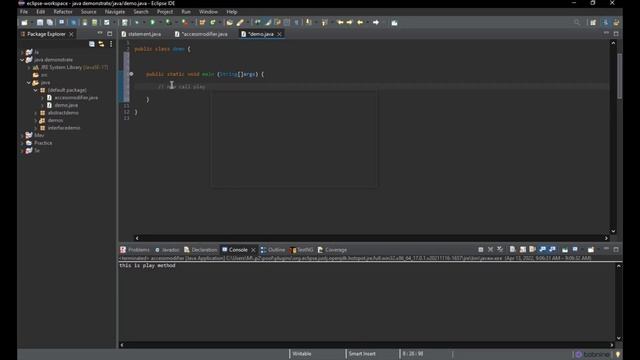Click Collapse All in Package Explorer
This screenshot has height=360, width=640.
point(92,44)
